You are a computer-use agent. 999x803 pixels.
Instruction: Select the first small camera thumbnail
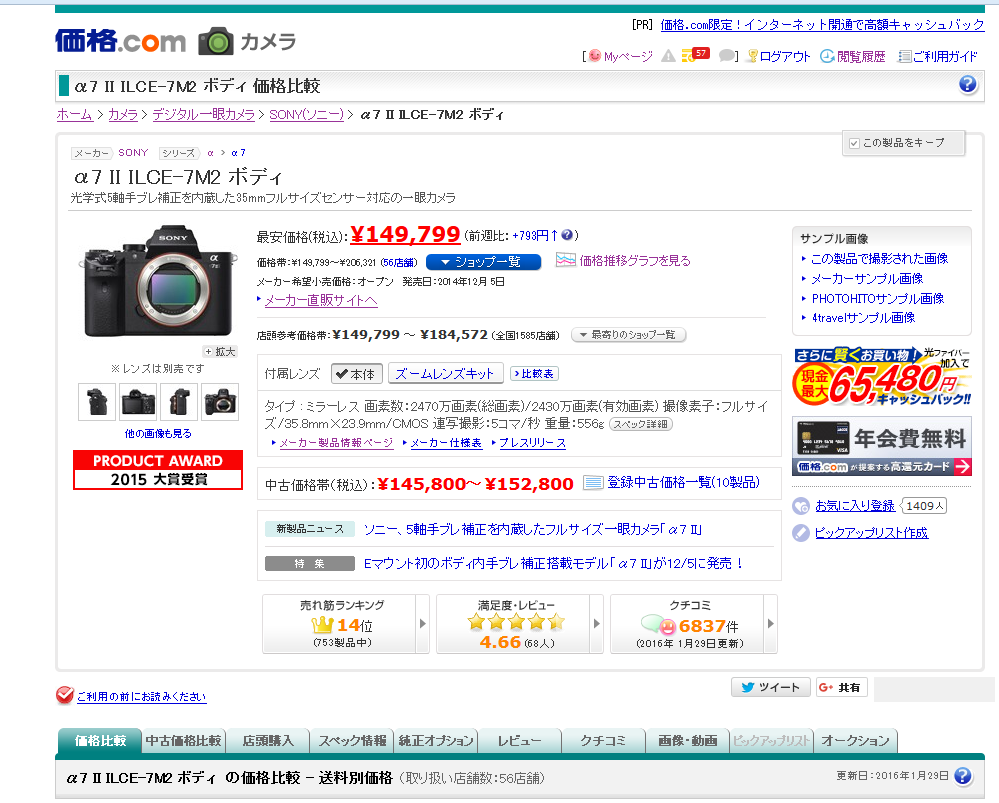(x=97, y=402)
